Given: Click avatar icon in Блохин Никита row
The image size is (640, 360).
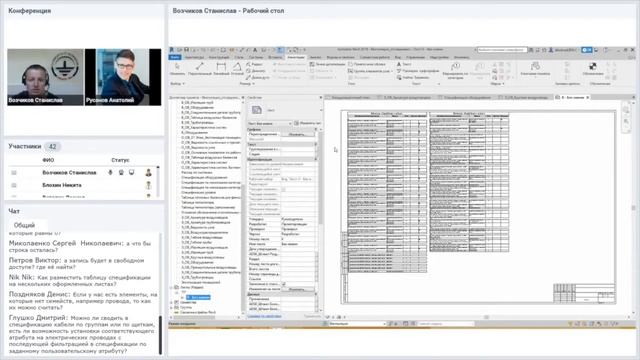Looking at the screenshot, I should [x=149, y=185].
